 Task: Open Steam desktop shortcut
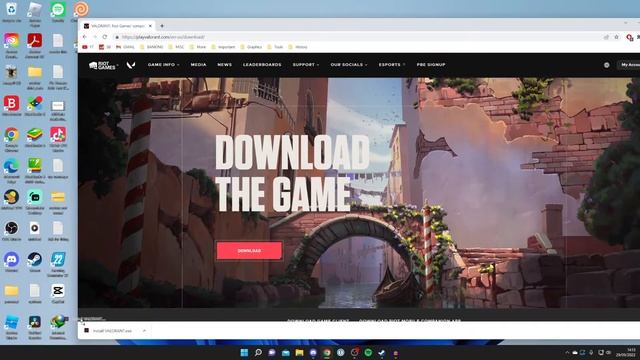(35, 262)
